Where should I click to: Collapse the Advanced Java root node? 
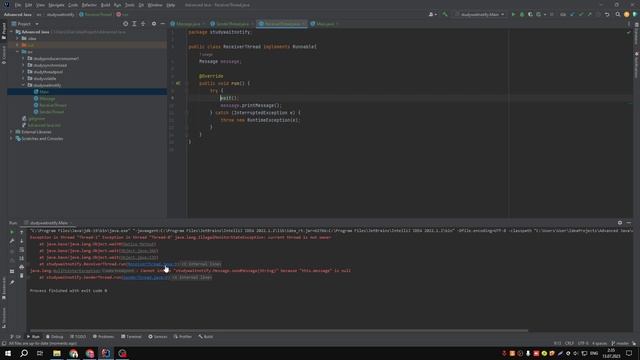[11, 32]
